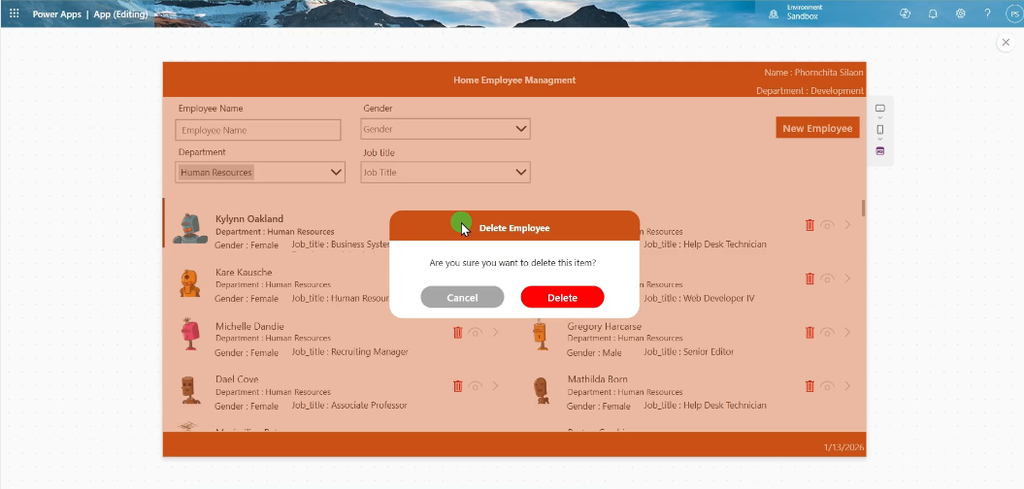Click the name Dael Cove
The width and height of the screenshot is (1024, 489).
[x=237, y=379]
